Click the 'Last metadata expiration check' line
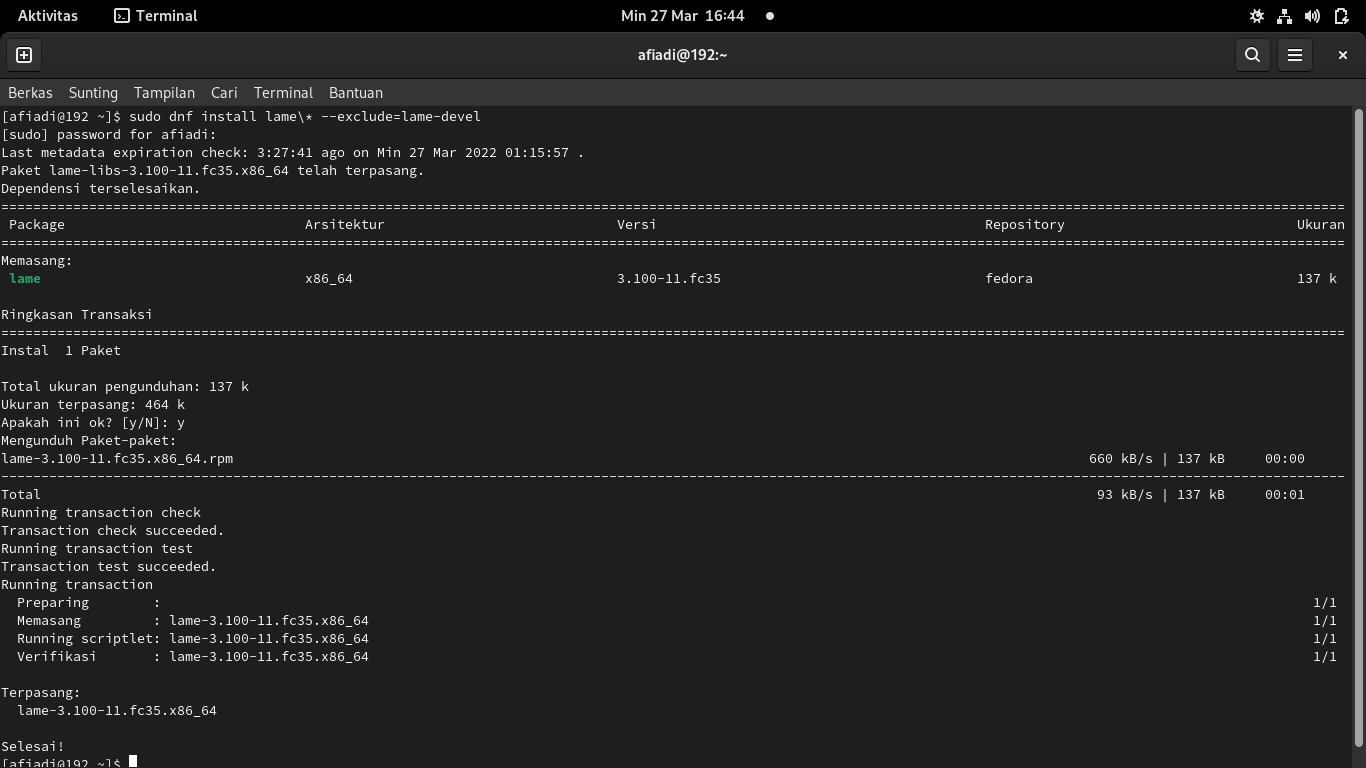Viewport: 1366px width, 768px height. pos(293,152)
